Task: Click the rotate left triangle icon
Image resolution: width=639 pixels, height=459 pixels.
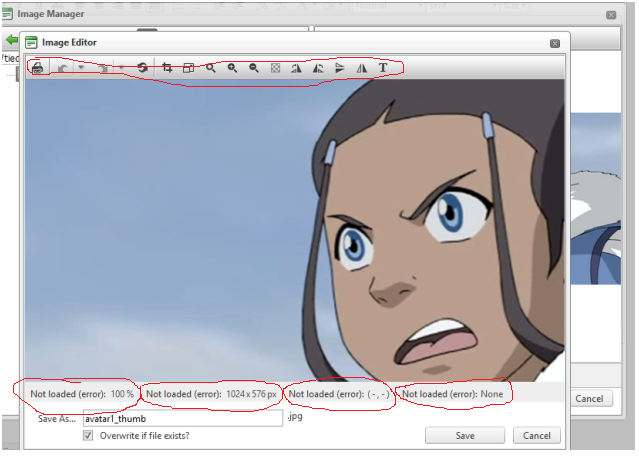Action: click(318, 68)
